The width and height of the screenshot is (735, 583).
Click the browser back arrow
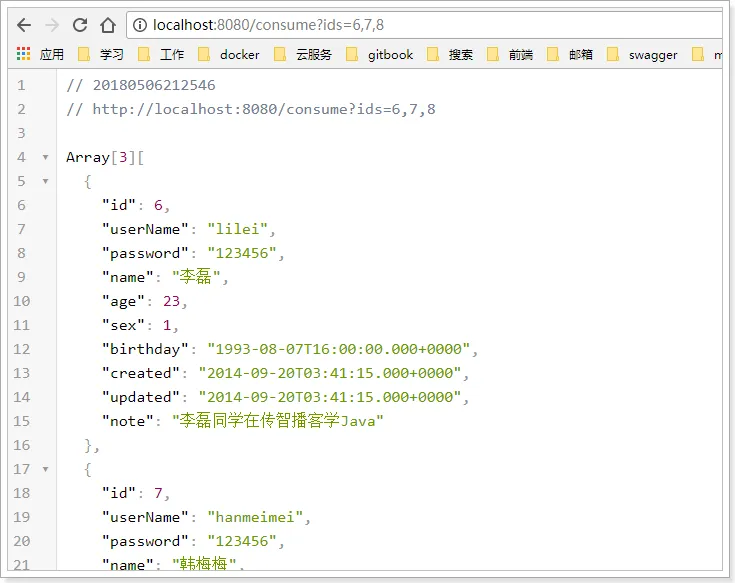point(24,25)
